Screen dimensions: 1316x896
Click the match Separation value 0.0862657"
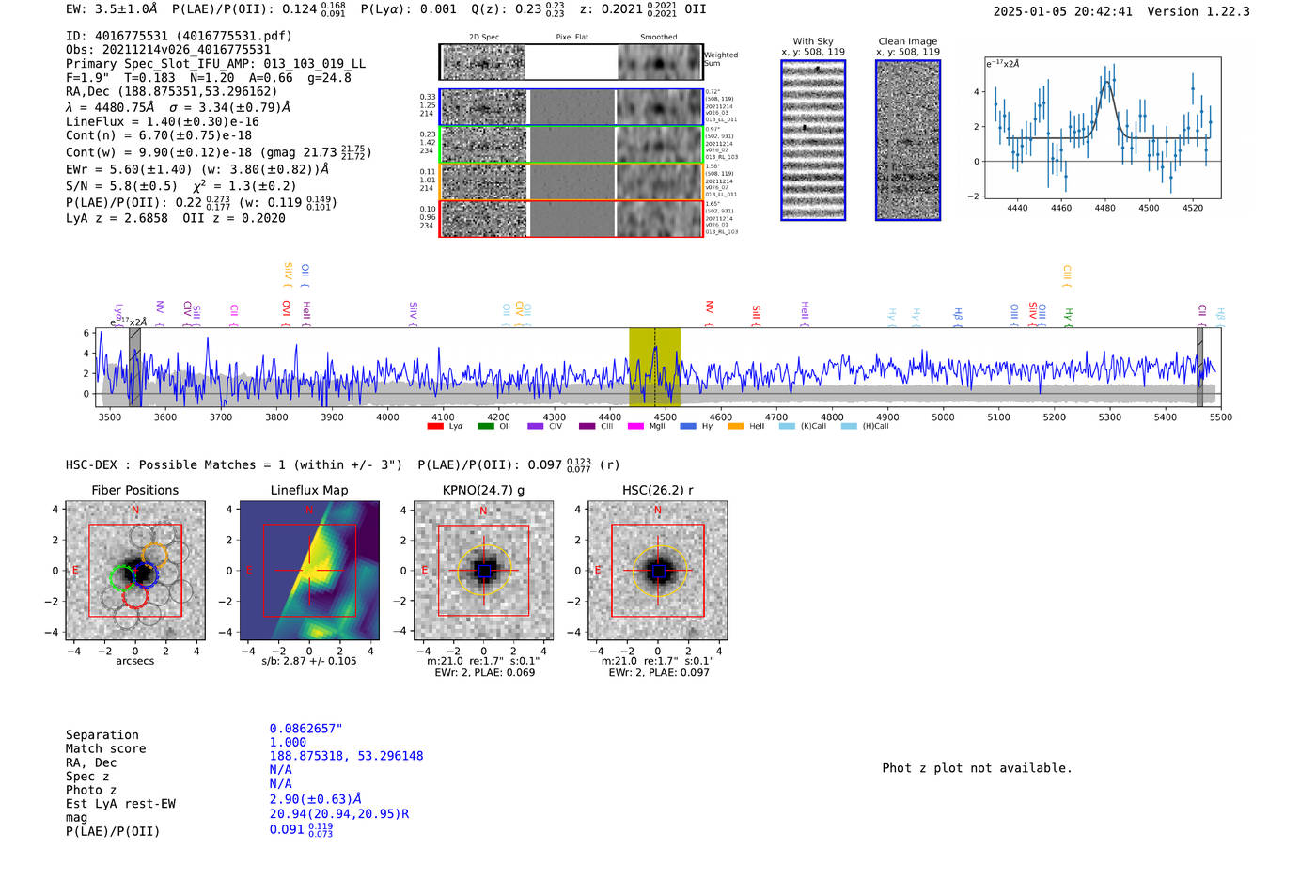(305, 729)
